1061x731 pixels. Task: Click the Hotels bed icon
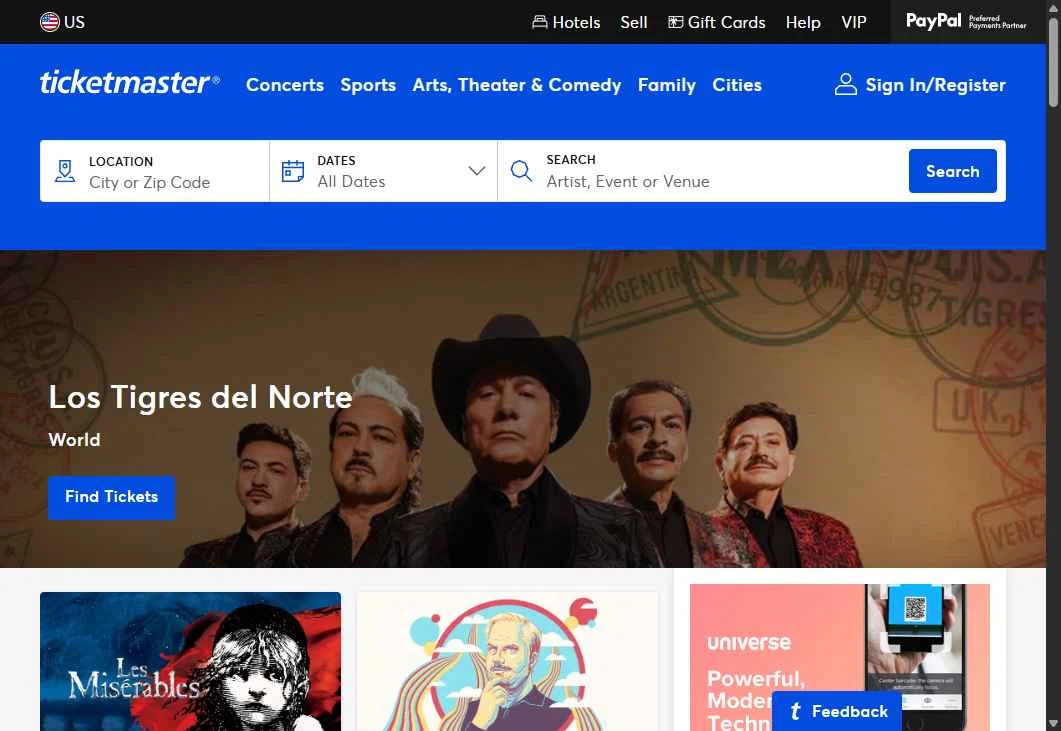[x=539, y=22]
